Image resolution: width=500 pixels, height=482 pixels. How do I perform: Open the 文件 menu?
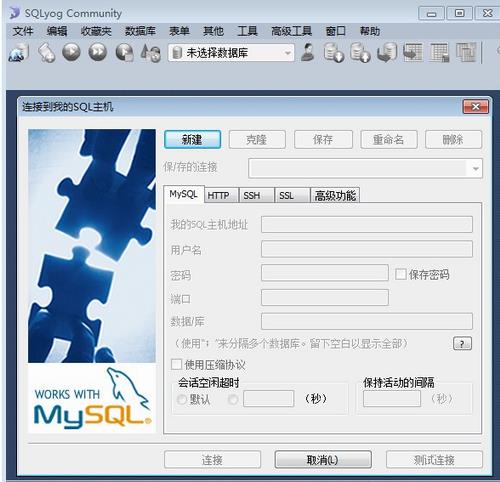click(x=23, y=31)
